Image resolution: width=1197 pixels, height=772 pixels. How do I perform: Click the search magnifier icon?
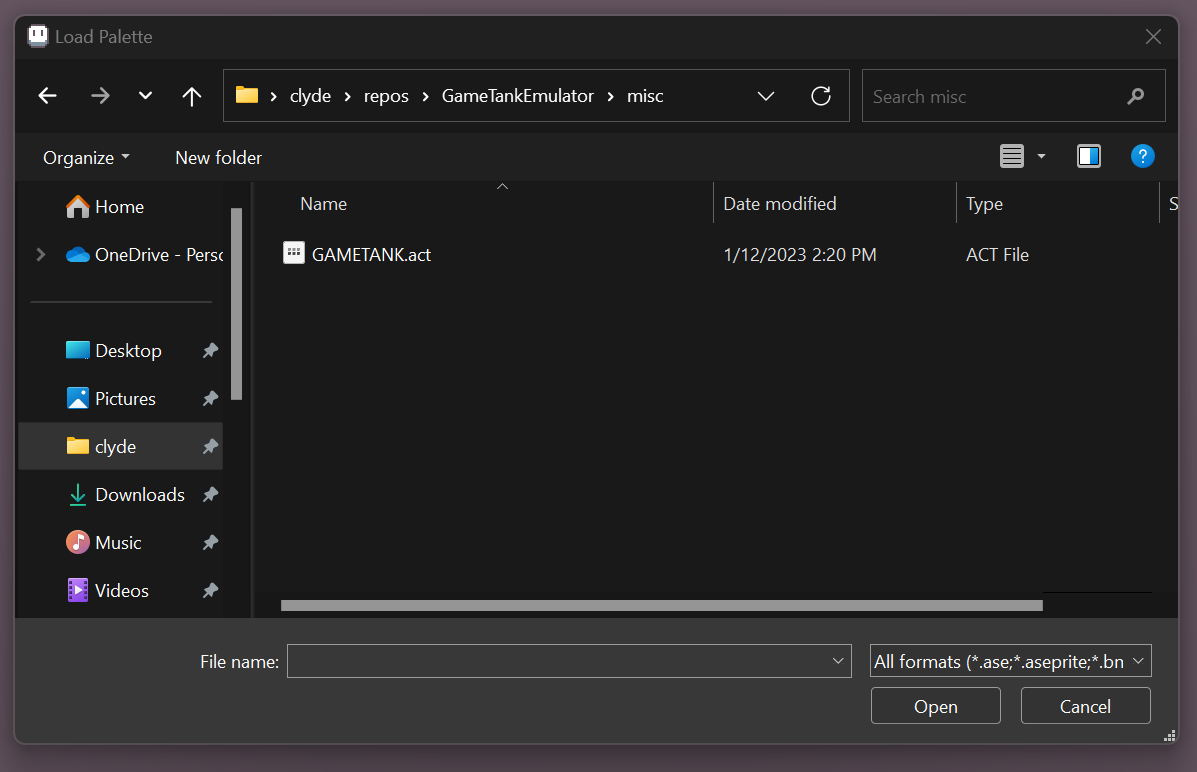(x=1135, y=96)
